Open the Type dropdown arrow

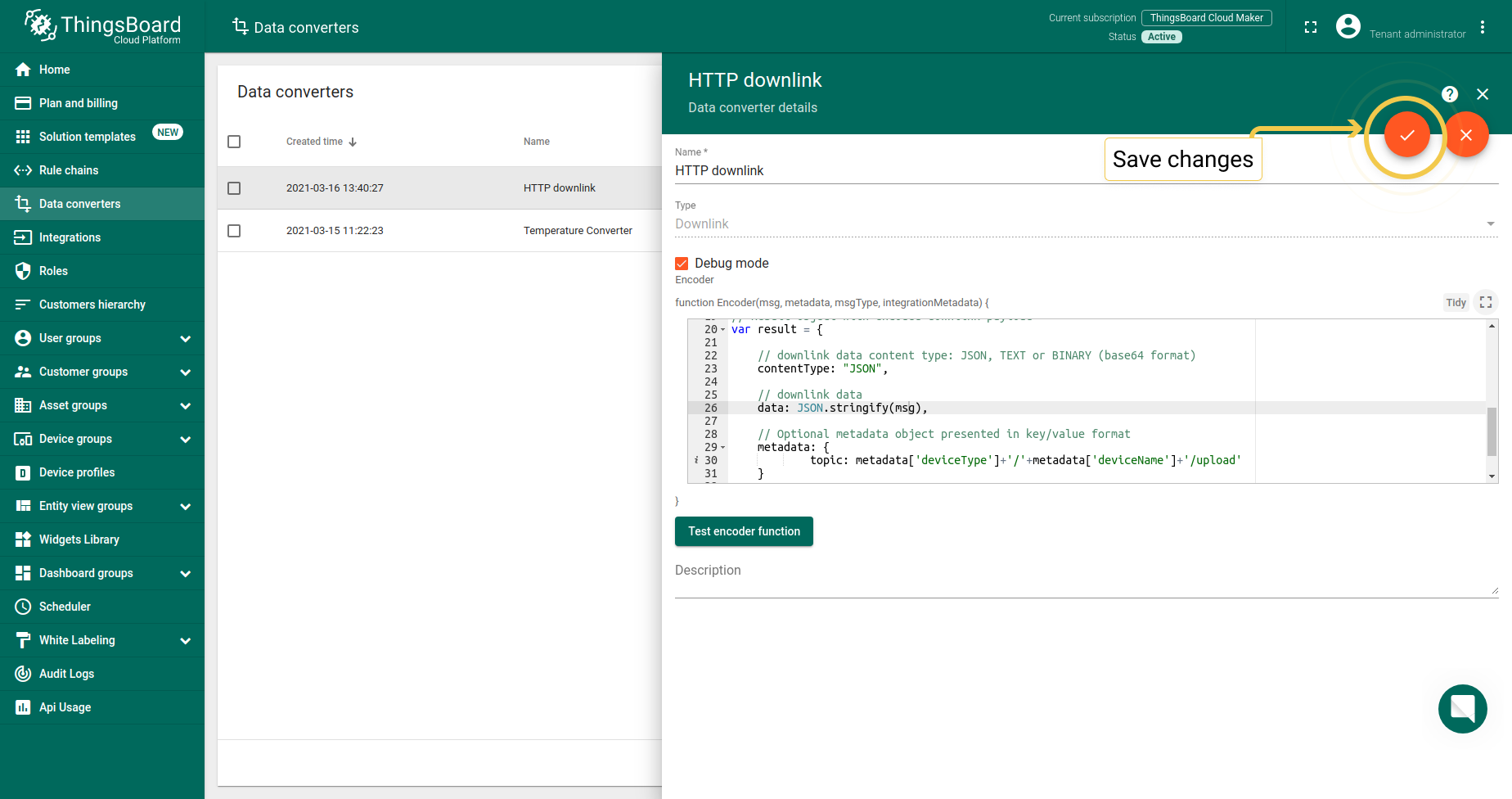[1490, 223]
